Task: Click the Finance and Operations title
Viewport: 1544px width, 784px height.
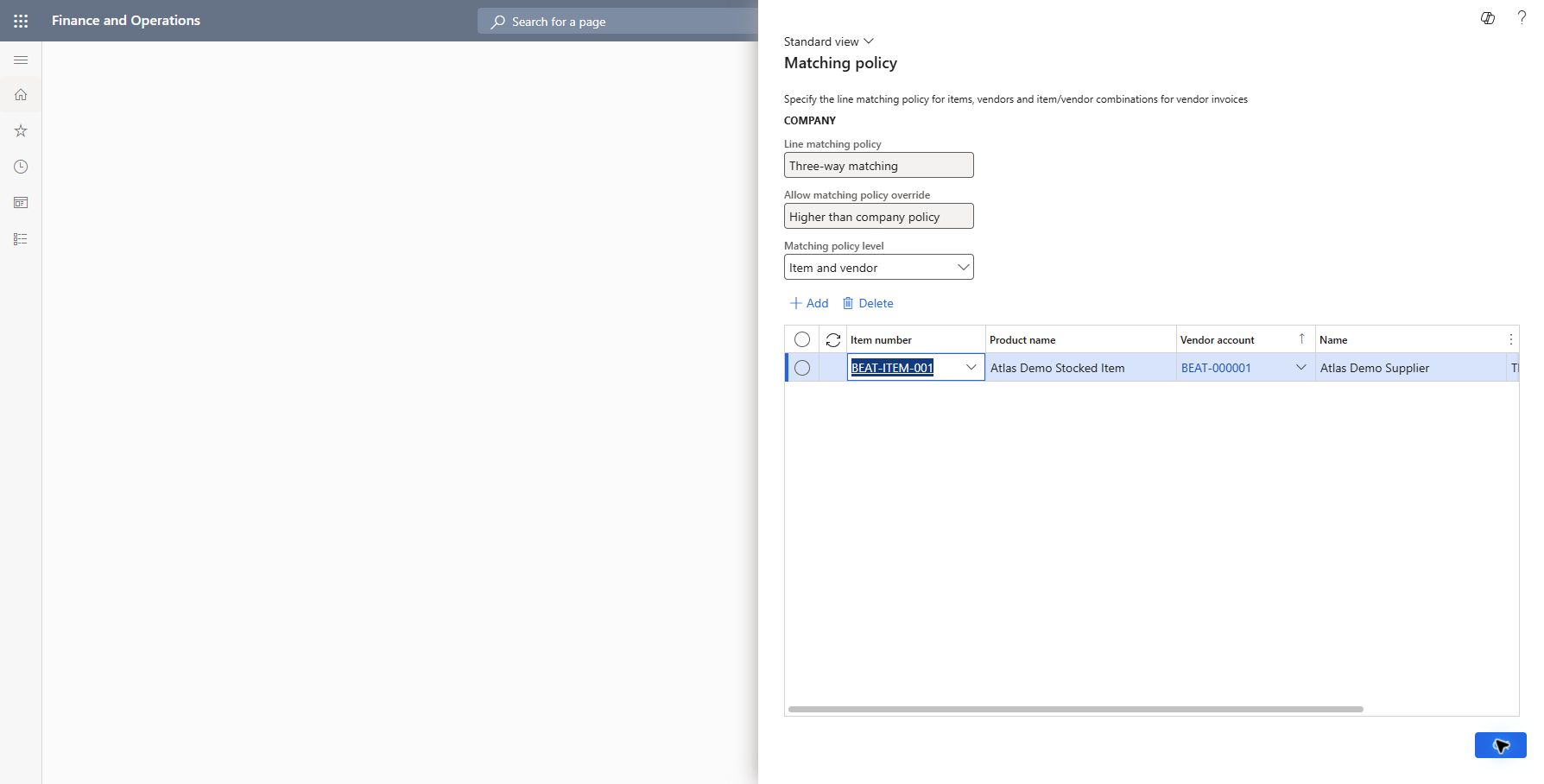Action: (126, 21)
